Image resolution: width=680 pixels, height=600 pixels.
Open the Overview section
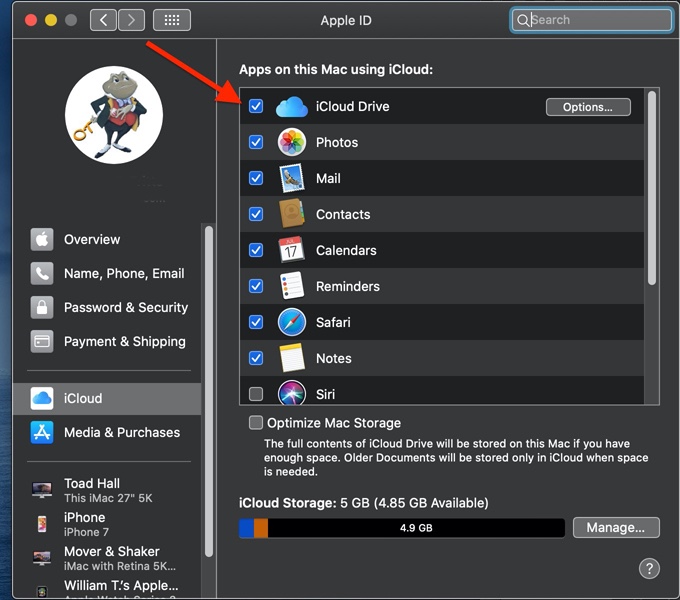[x=107, y=239]
